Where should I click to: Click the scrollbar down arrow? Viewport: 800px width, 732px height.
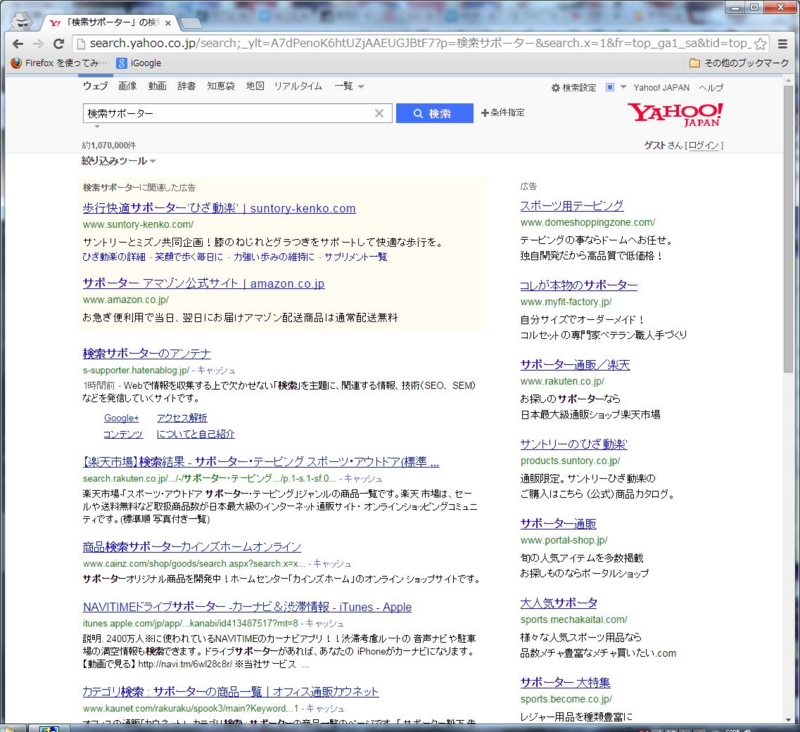tap(788, 719)
